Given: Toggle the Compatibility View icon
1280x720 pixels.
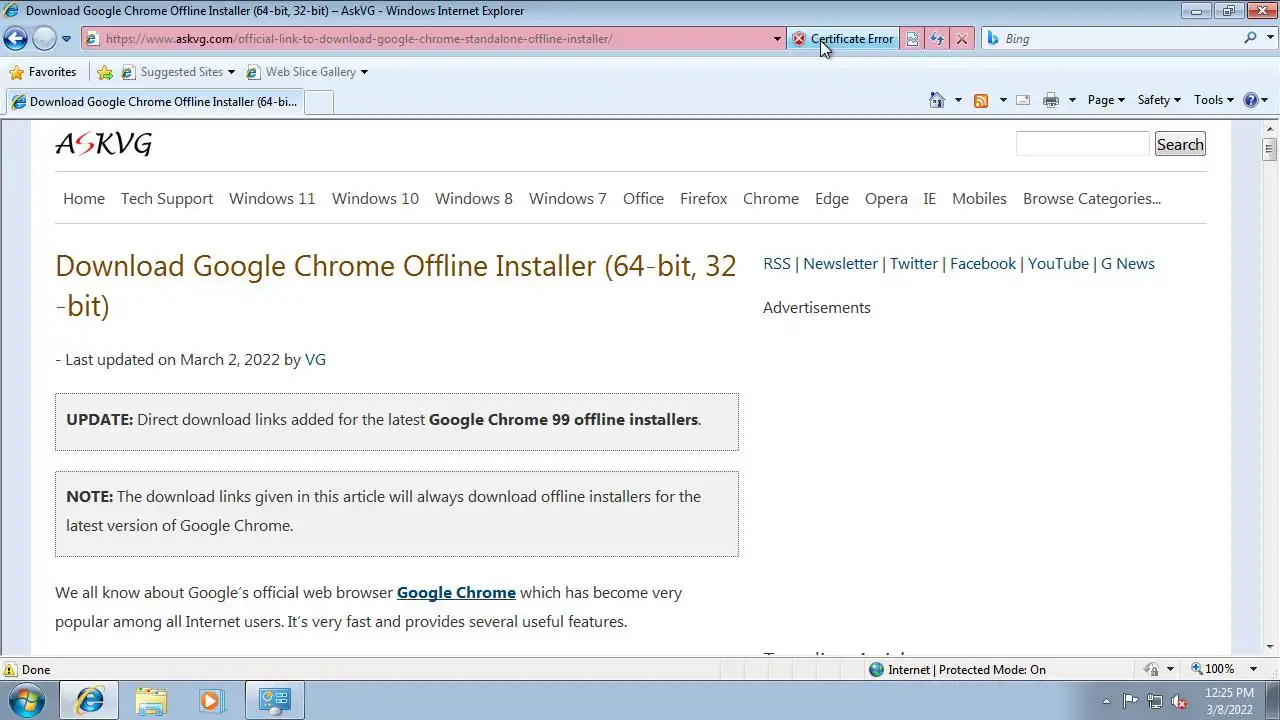Looking at the screenshot, I should pos(912,39).
